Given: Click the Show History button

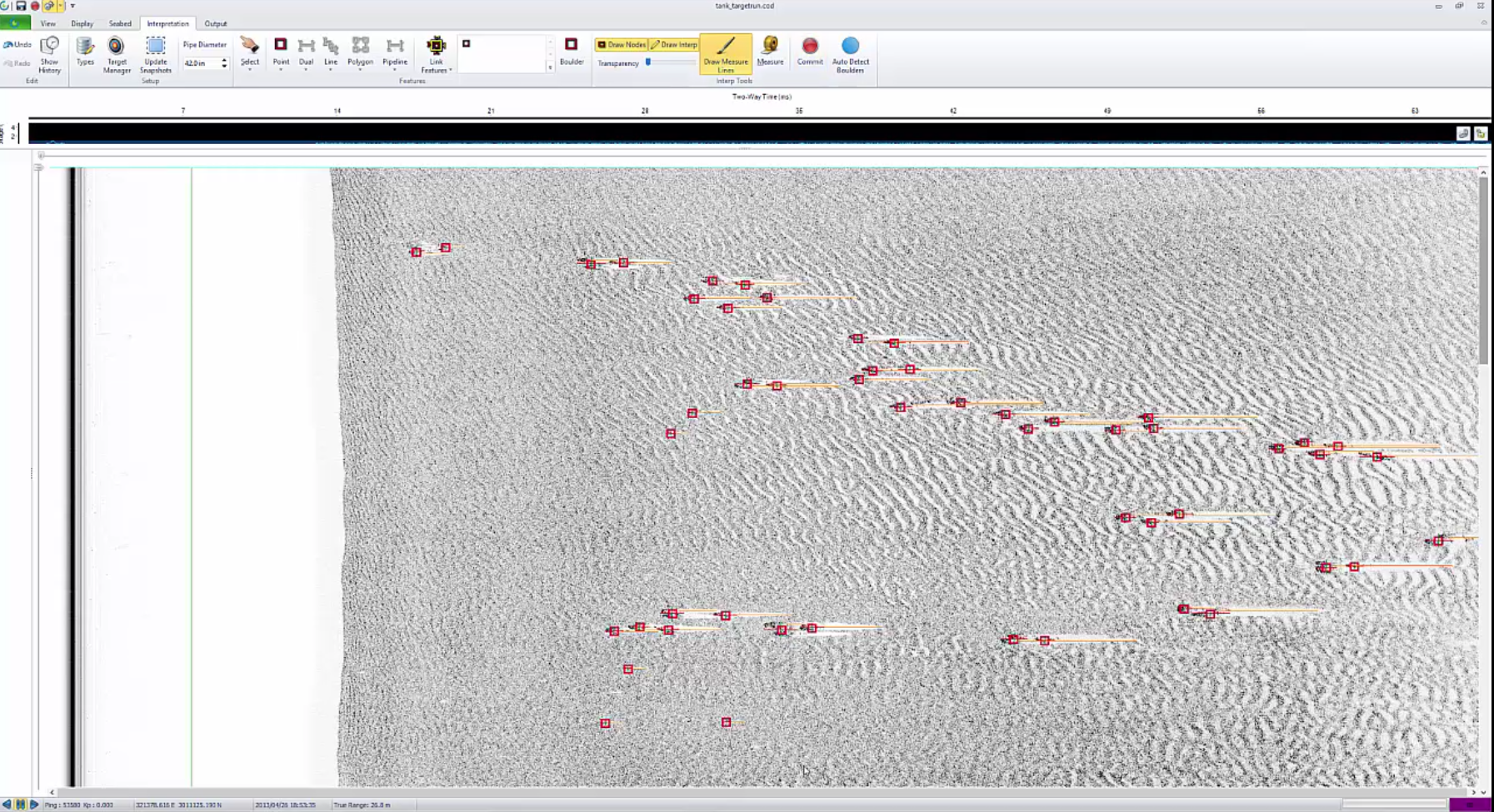Looking at the screenshot, I should tap(48, 56).
